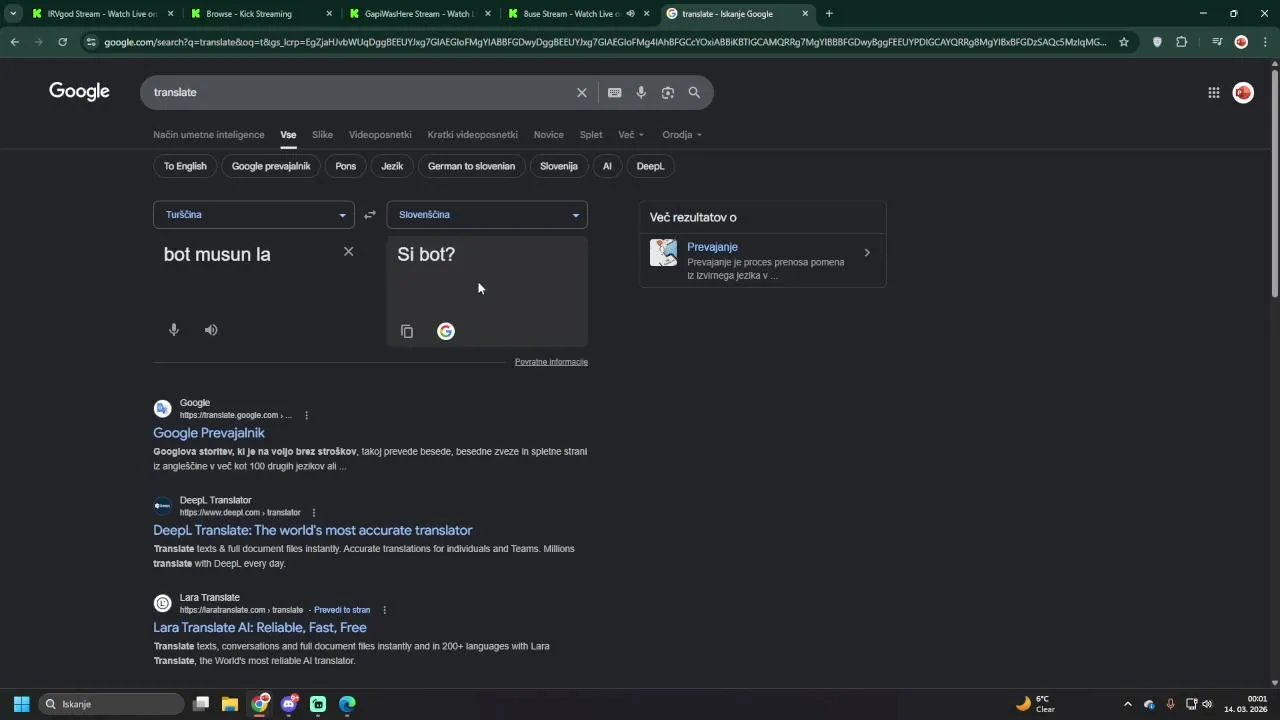Select the 'DeepL' suggestion chip
The width and height of the screenshot is (1280, 720).
(x=650, y=166)
